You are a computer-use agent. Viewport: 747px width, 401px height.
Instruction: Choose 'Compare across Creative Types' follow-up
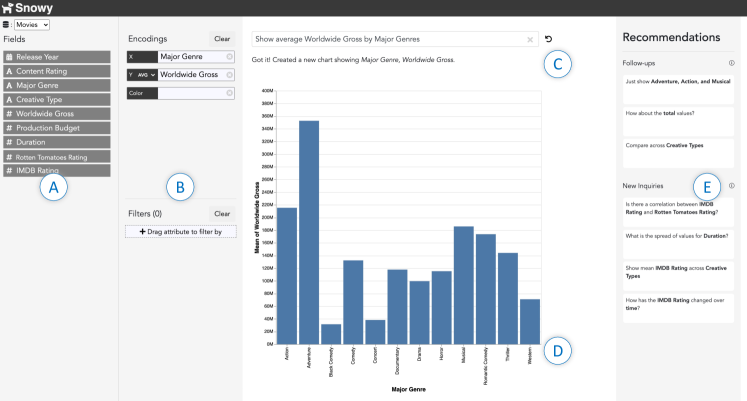pos(678,153)
